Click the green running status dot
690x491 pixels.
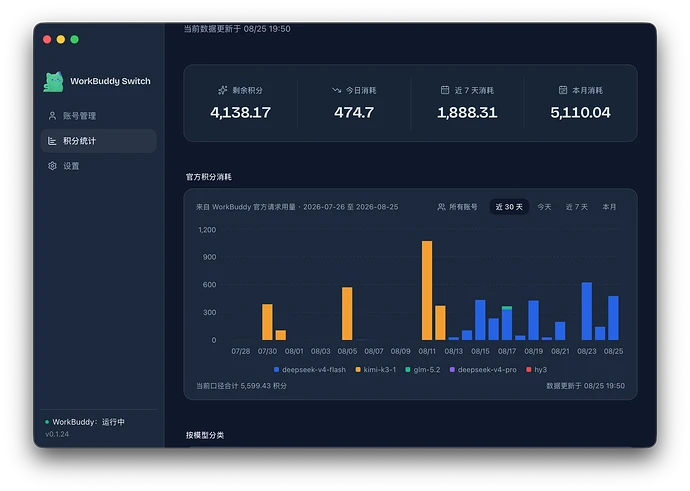pyautogui.click(x=47, y=422)
